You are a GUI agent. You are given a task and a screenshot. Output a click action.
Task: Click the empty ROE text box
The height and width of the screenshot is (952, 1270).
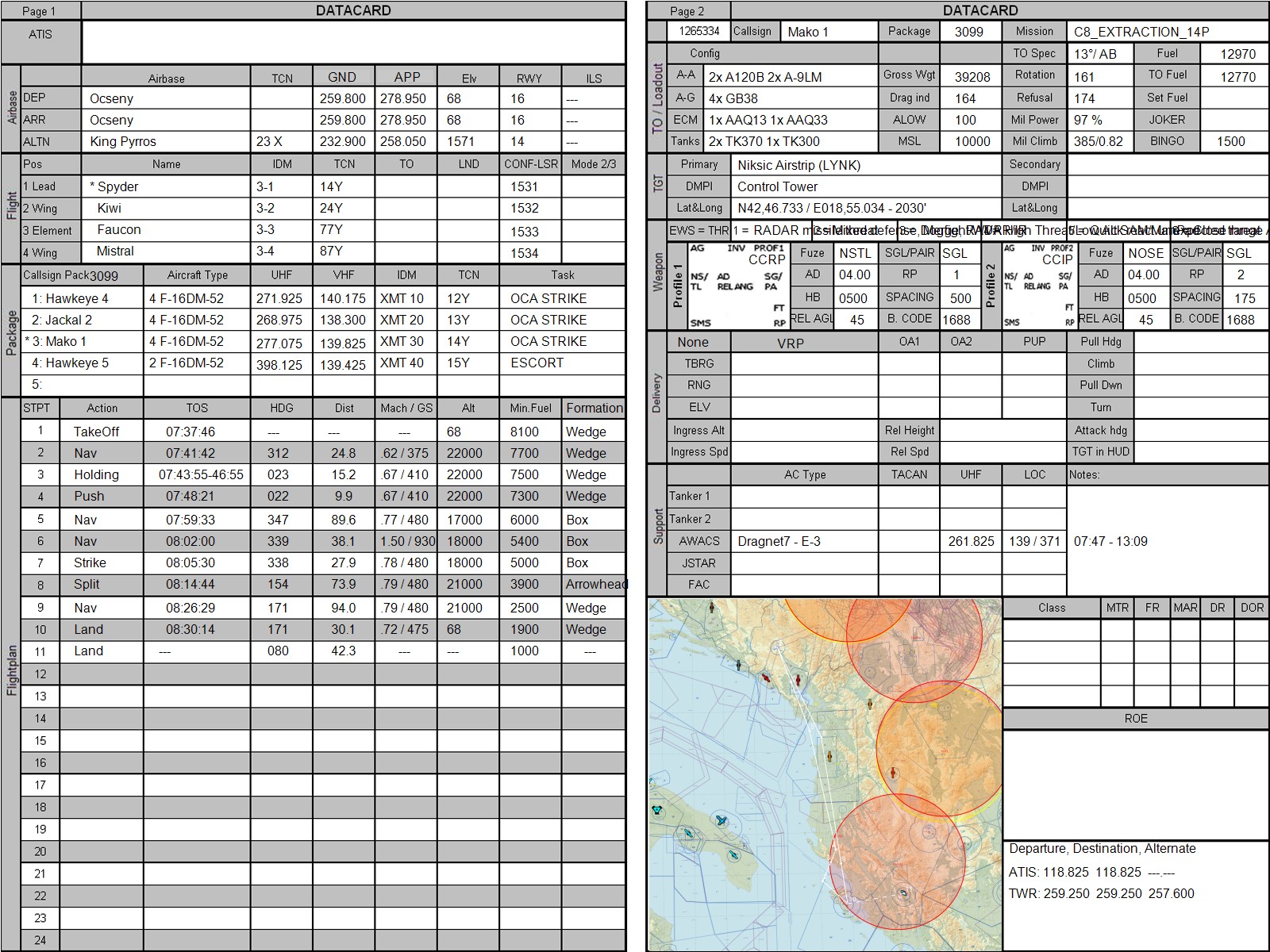click(x=1135, y=784)
